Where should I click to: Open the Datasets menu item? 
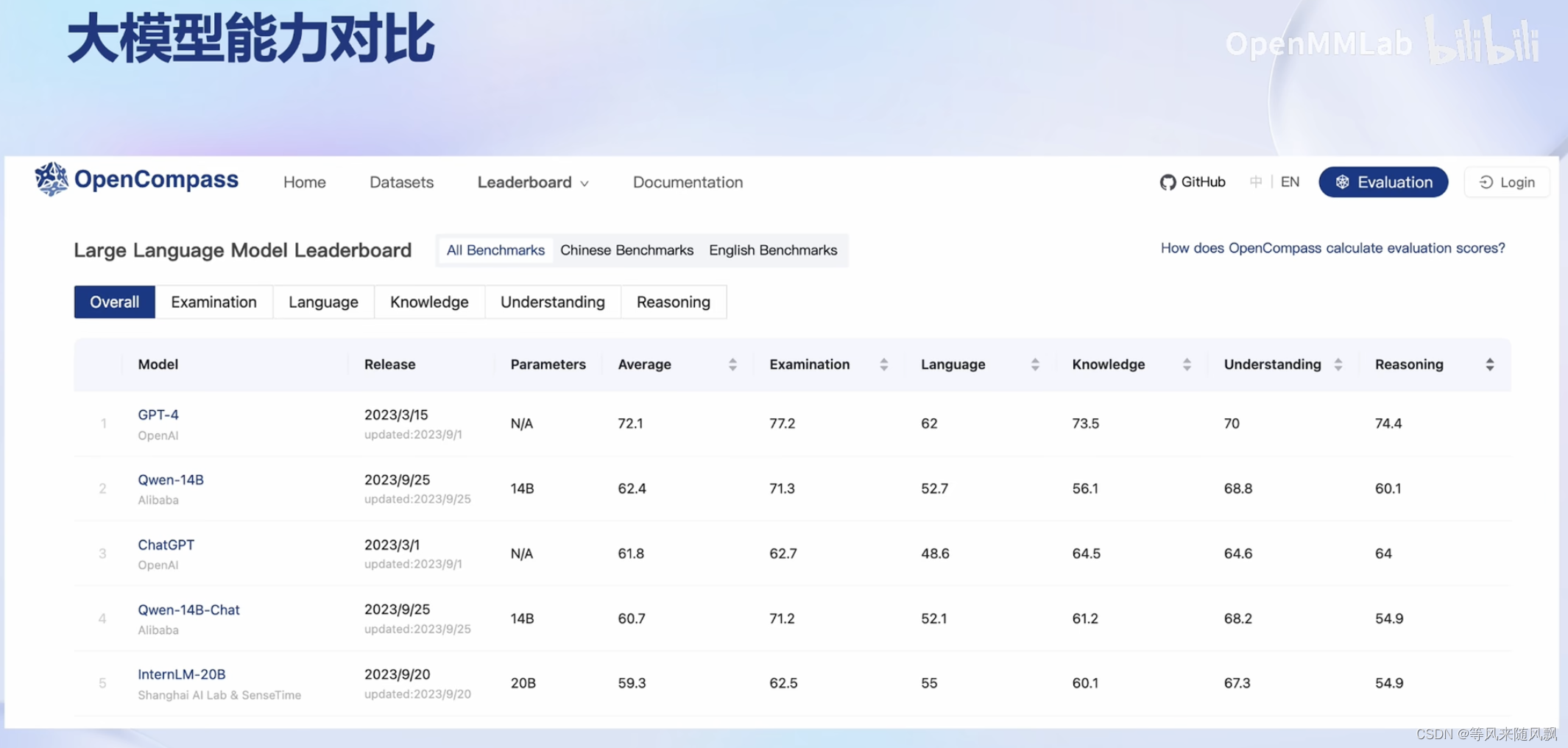tap(401, 182)
